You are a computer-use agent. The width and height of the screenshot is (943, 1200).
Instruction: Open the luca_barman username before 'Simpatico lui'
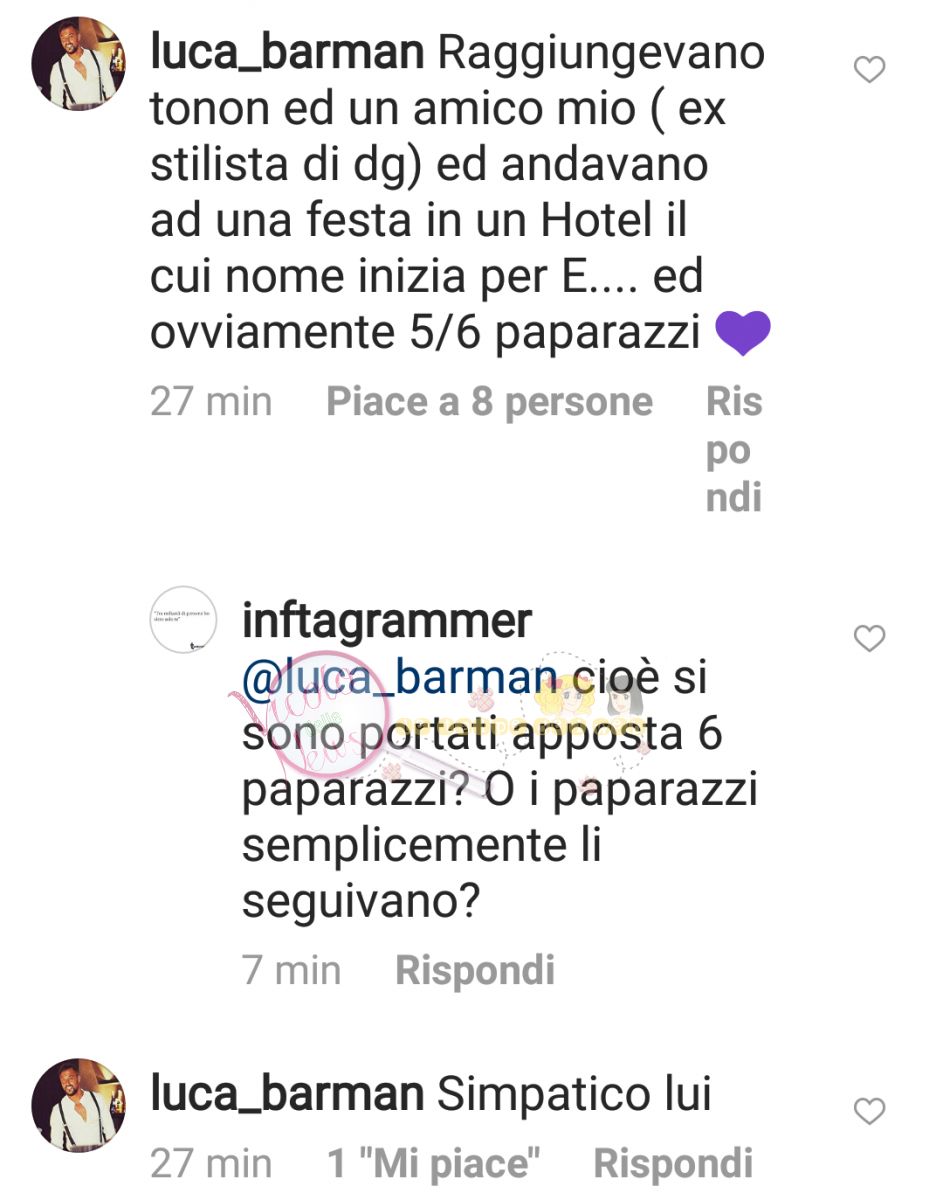click(287, 1095)
